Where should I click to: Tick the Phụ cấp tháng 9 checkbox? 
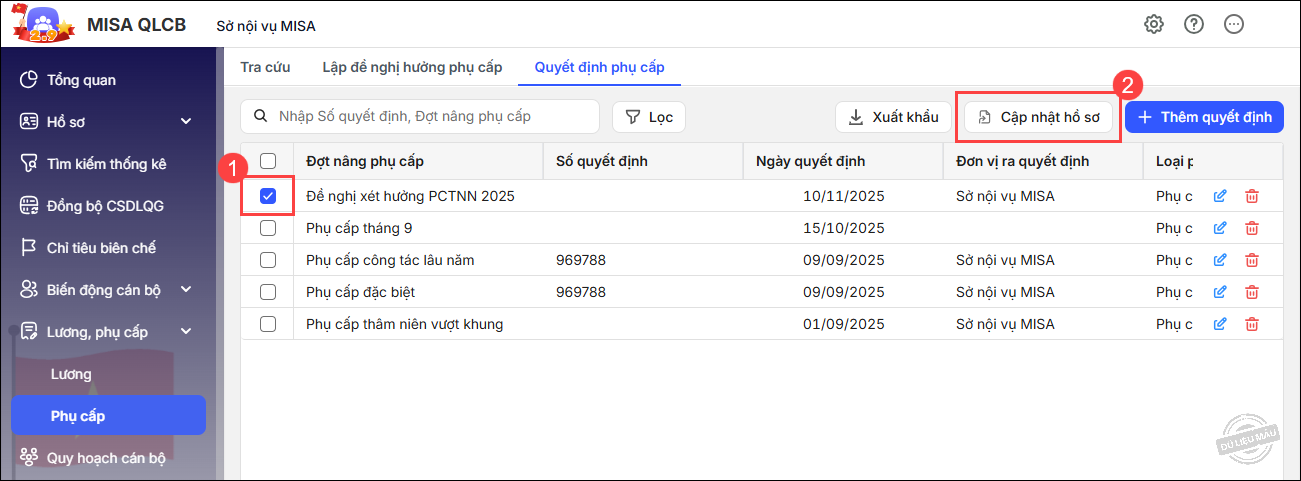click(268, 228)
